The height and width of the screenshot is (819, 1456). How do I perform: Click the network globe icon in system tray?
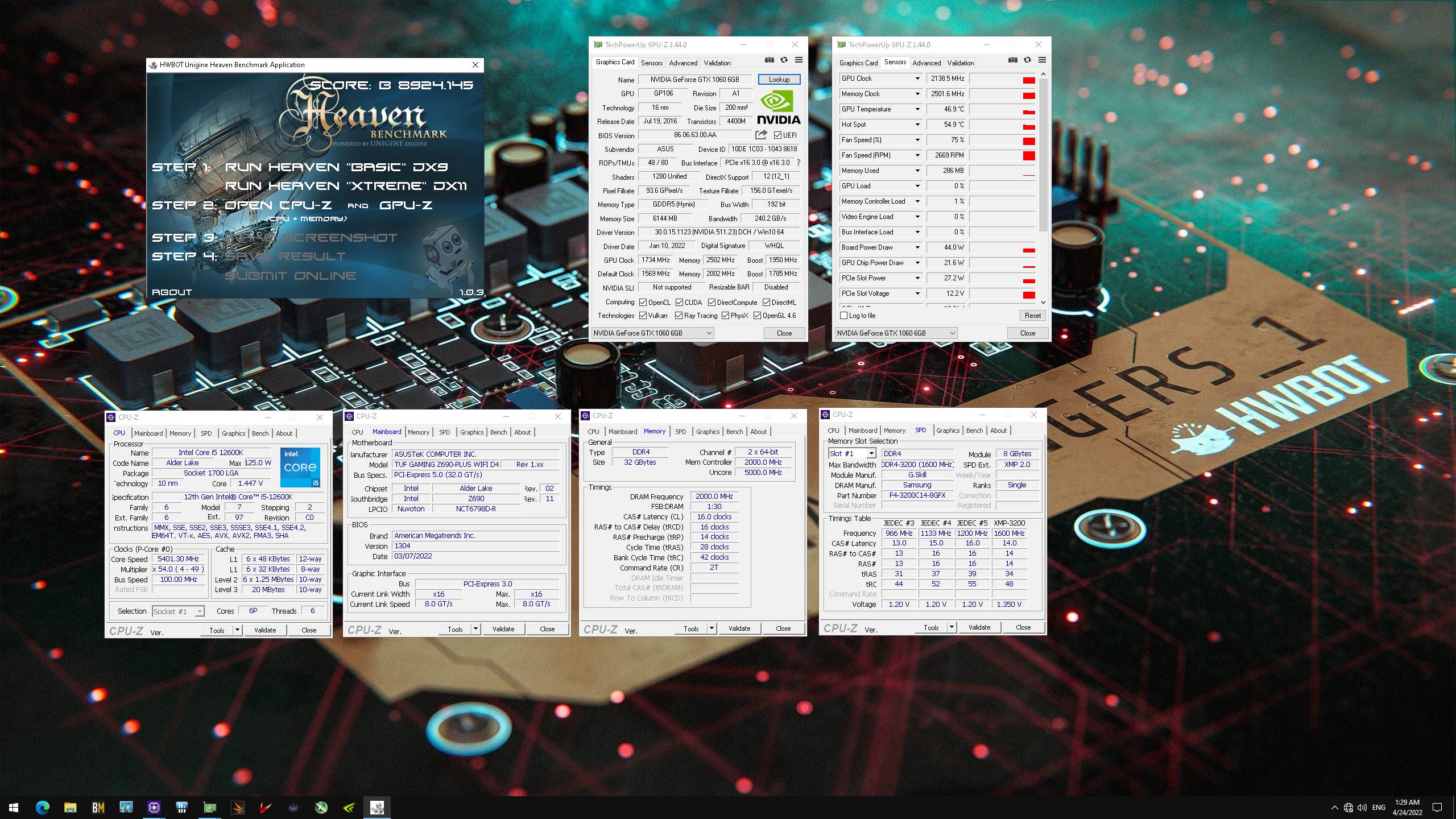tap(1348, 808)
